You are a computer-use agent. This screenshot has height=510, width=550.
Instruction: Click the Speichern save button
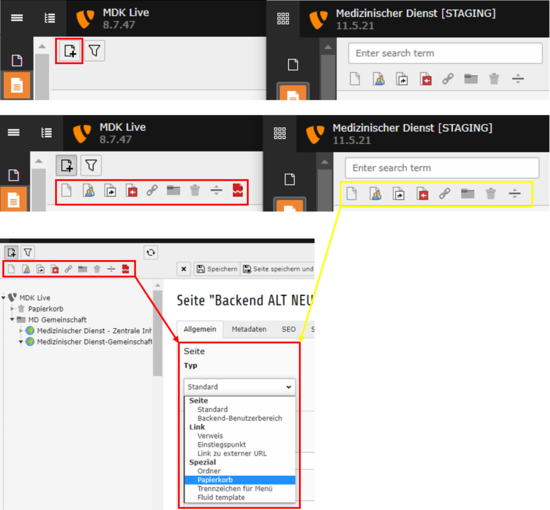(217, 269)
